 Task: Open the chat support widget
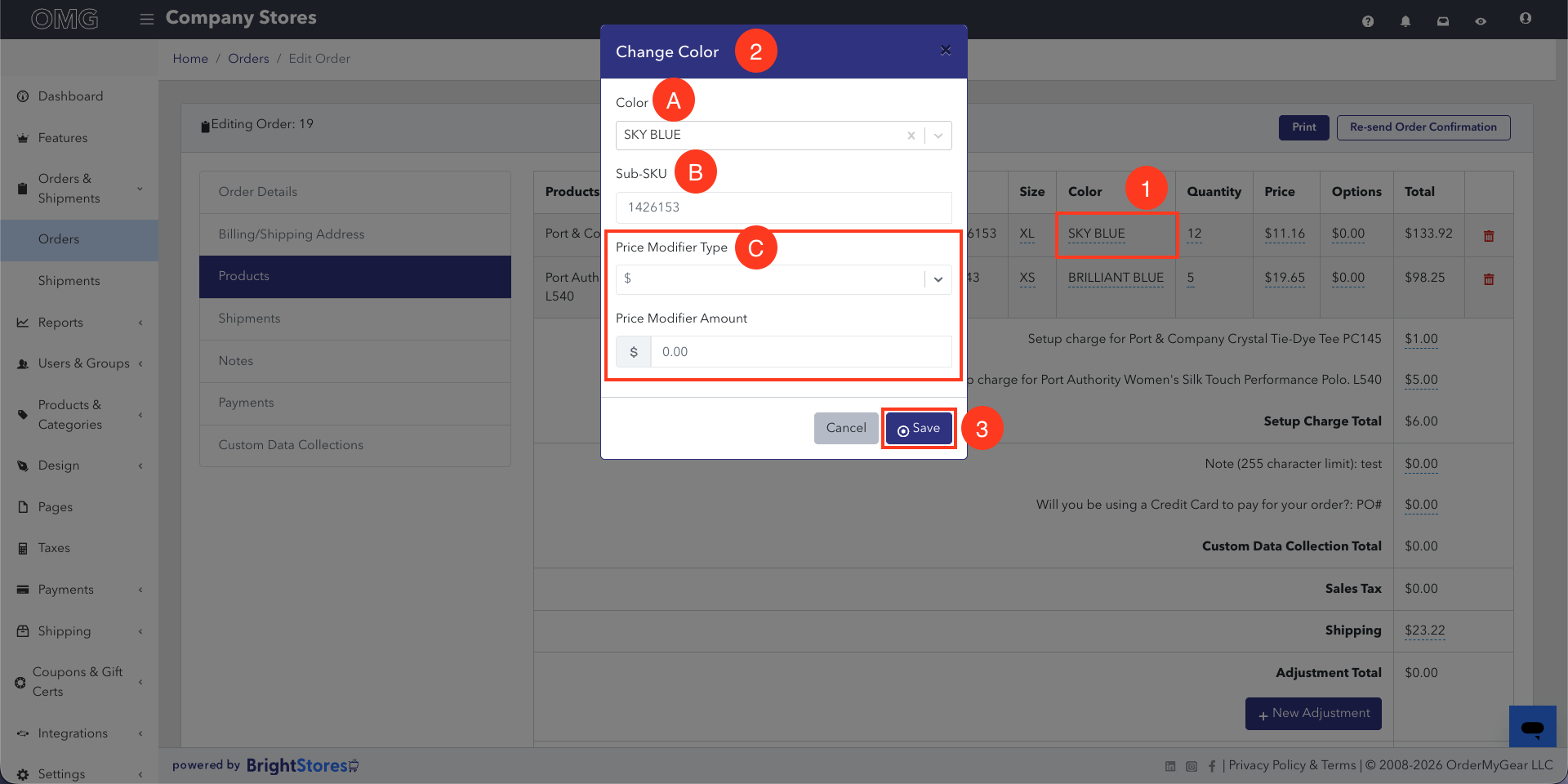pos(1533,726)
